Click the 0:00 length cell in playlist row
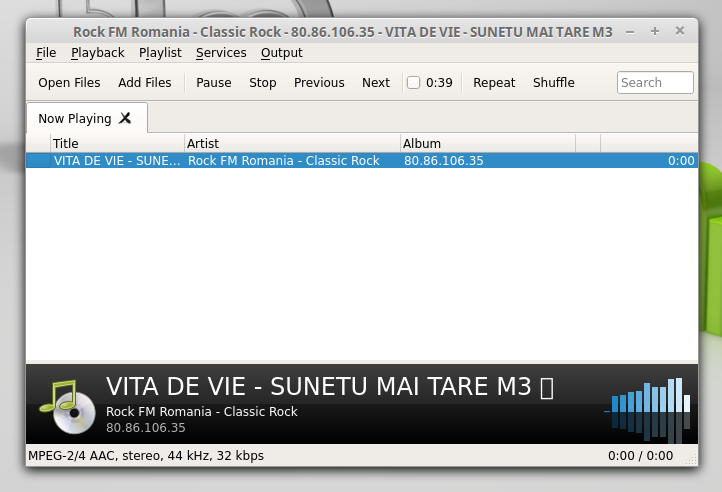Viewport: 722px width, 492px height. [681, 161]
